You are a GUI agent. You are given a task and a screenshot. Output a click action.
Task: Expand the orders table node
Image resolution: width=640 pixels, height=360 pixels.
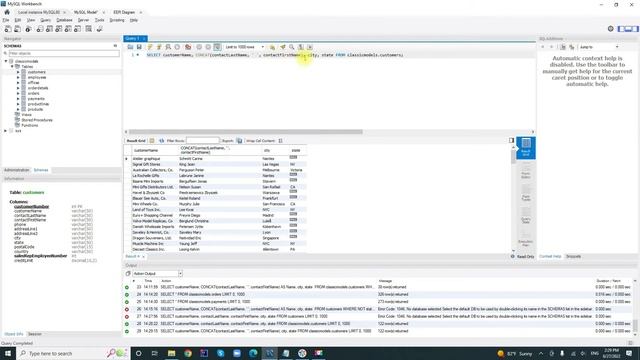18,93
